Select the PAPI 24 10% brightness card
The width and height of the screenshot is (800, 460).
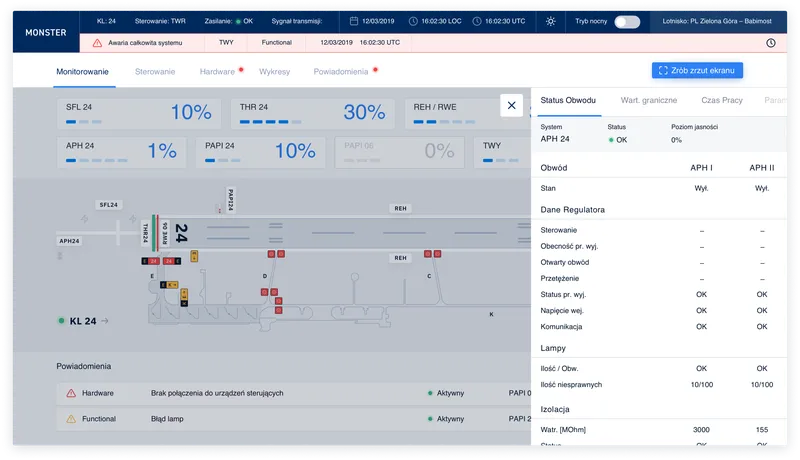[261, 152]
